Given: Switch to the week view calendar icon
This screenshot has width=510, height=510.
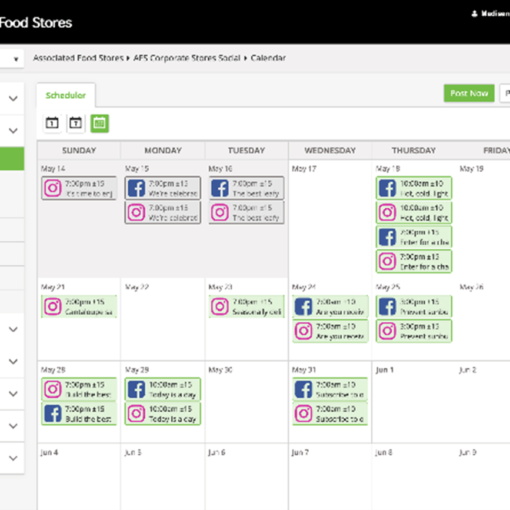Looking at the screenshot, I should click(76, 123).
